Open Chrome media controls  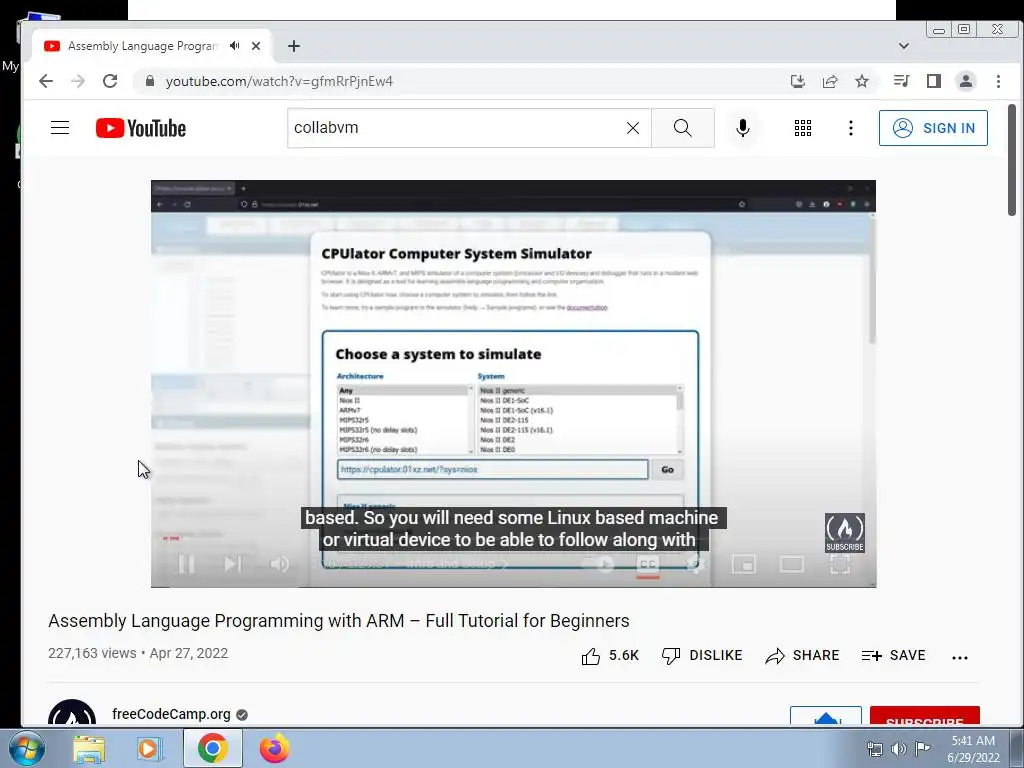point(901,81)
